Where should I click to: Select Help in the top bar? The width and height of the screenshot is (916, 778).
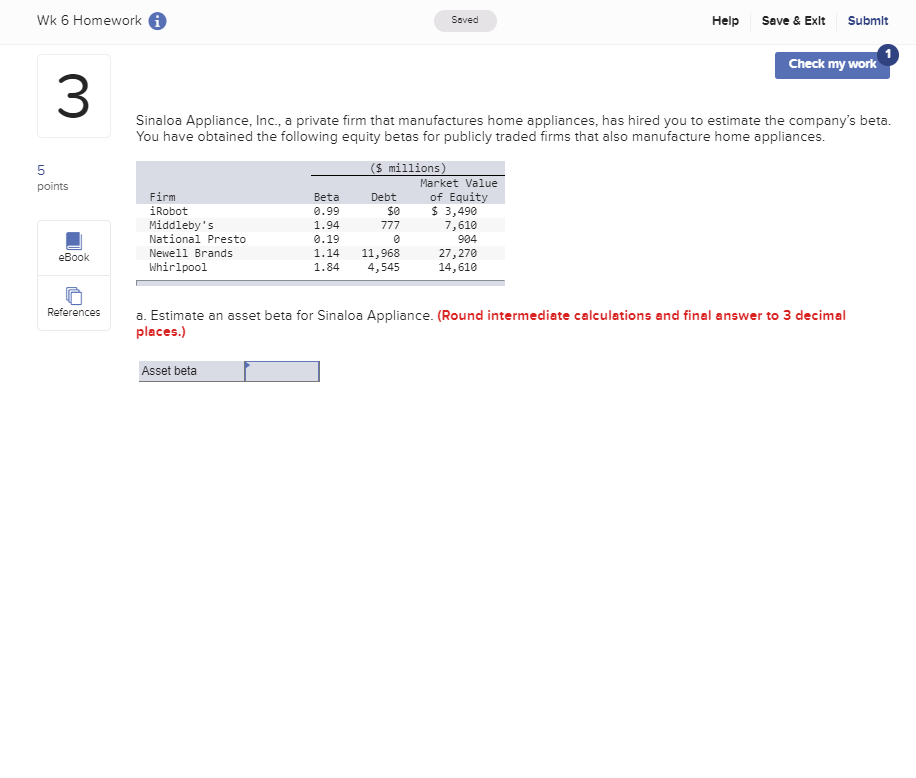tap(725, 20)
